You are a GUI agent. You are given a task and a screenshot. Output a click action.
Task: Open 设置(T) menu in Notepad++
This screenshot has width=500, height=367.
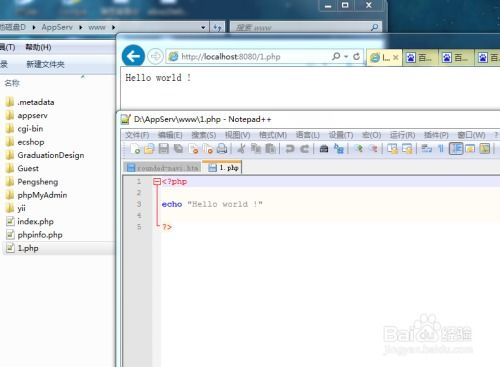tap(341, 135)
